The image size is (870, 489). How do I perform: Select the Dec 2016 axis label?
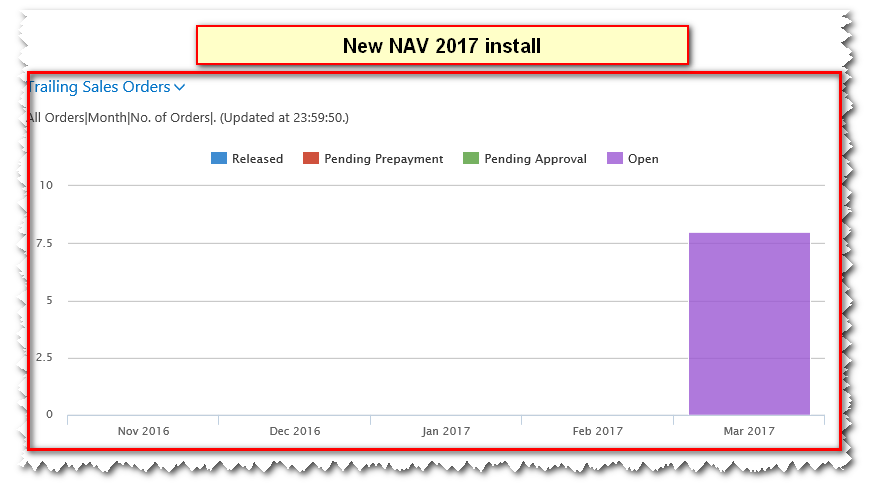(x=295, y=432)
